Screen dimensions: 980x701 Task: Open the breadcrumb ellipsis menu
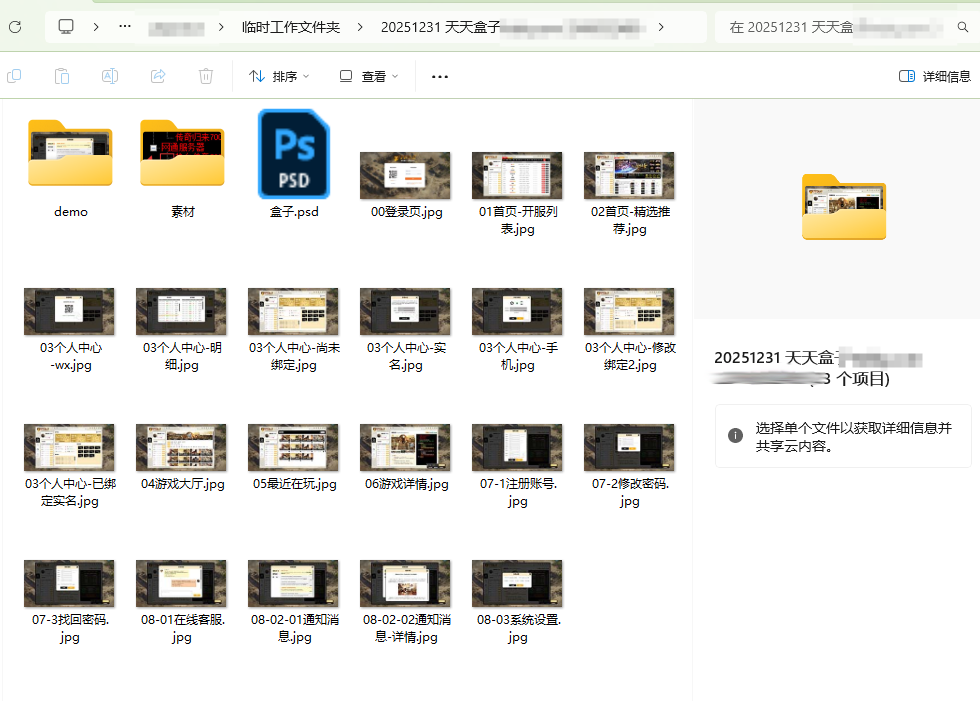tap(124, 27)
